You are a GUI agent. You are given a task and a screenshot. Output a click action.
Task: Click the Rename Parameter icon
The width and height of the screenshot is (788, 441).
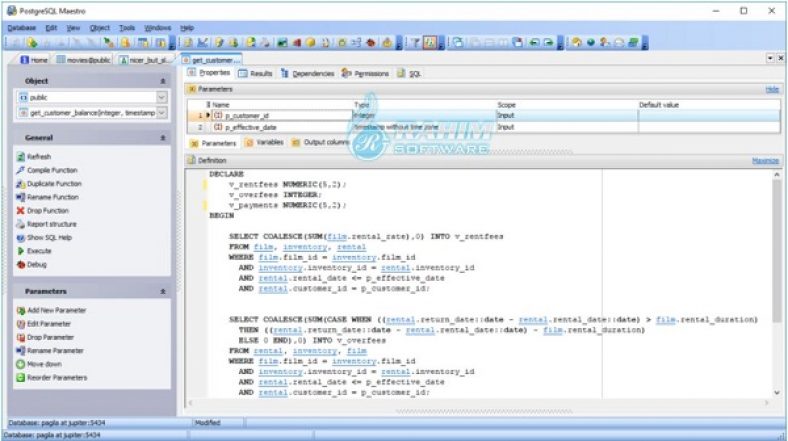pyautogui.click(x=21, y=351)
